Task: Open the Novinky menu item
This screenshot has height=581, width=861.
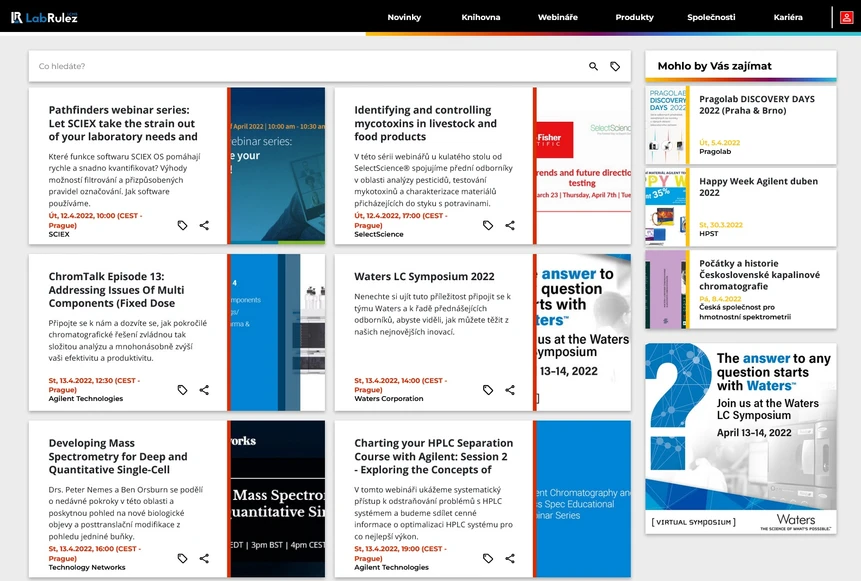Action: coord(404,17)
